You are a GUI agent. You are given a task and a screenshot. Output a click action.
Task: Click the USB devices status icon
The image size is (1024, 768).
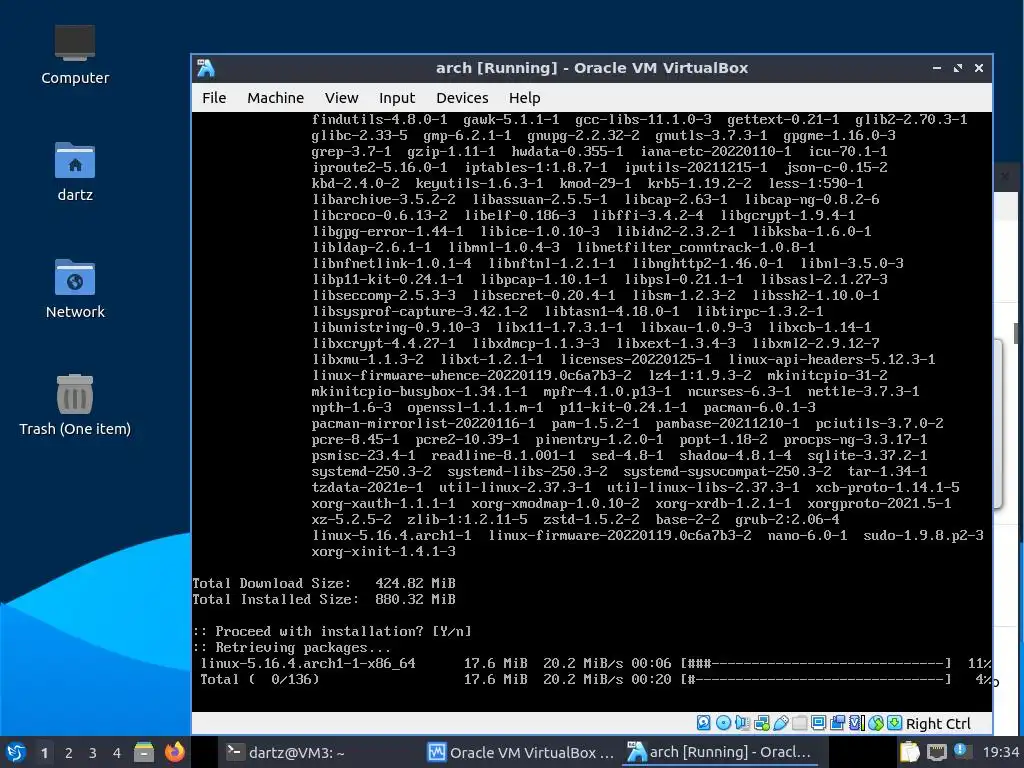tap(780, 723)
